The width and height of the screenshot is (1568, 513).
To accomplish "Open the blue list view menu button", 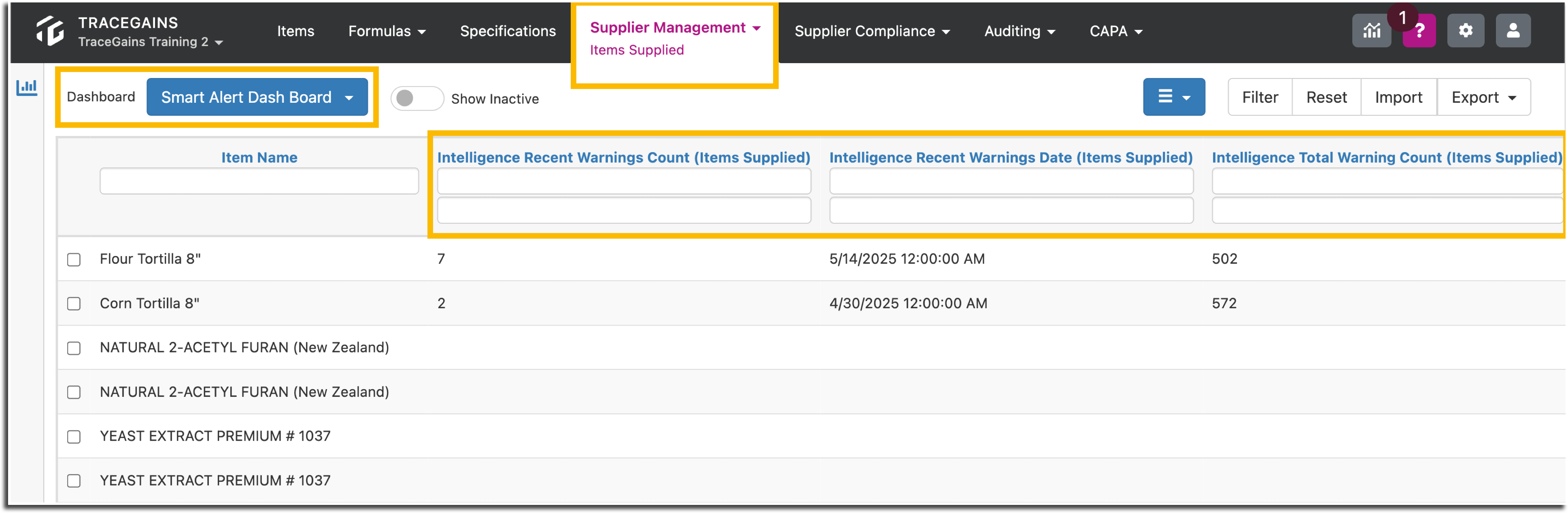I will point(1173,97).
